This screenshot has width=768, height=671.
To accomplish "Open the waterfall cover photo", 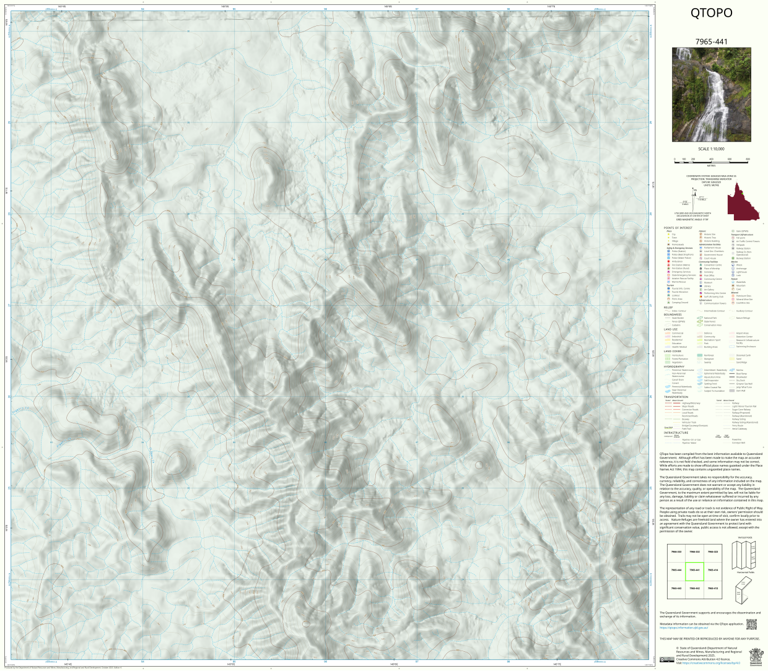I will [711, 95].
